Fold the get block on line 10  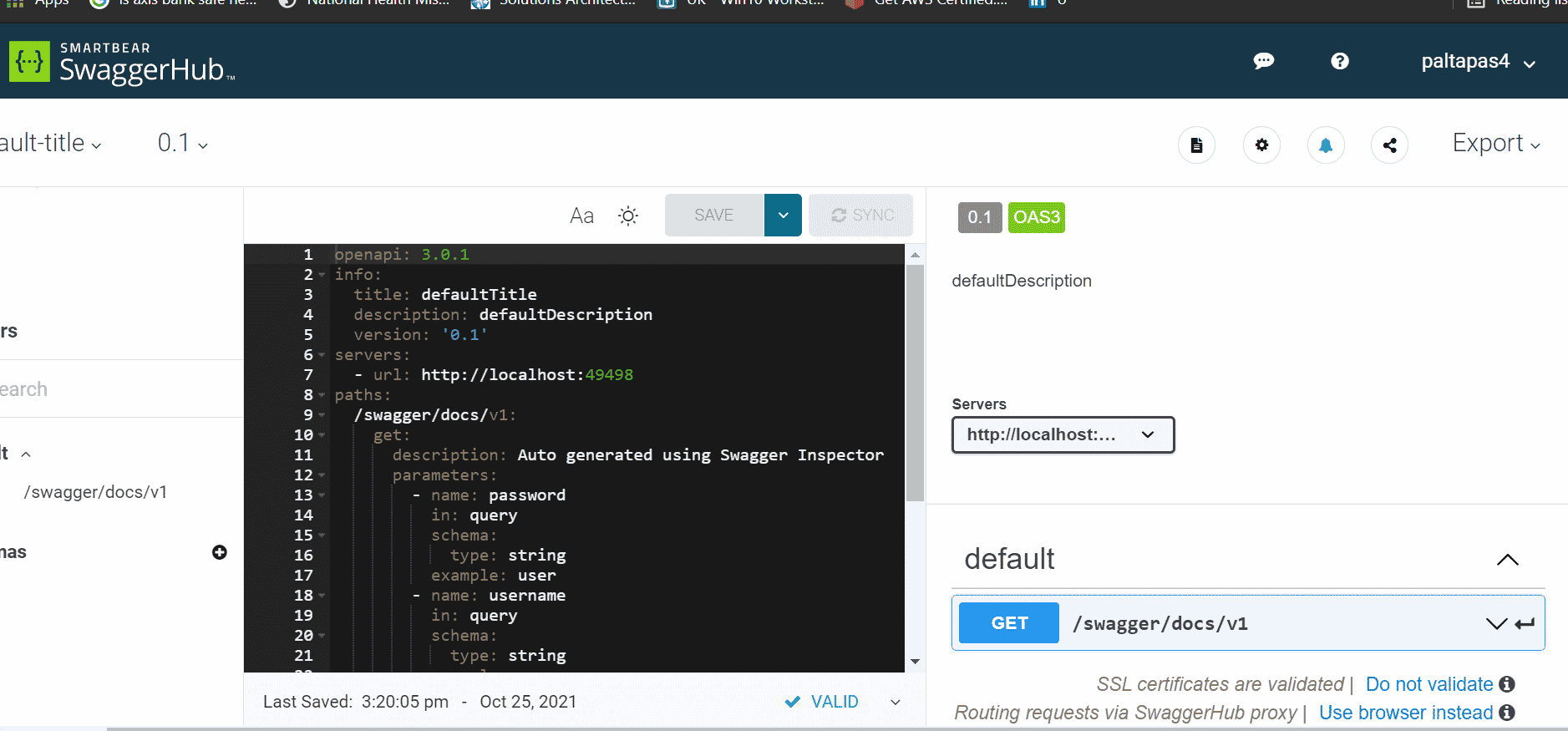322,435
